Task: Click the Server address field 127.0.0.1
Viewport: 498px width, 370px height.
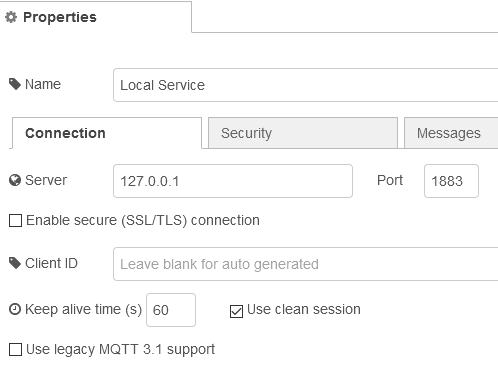Action: click(x=233, y=181)
